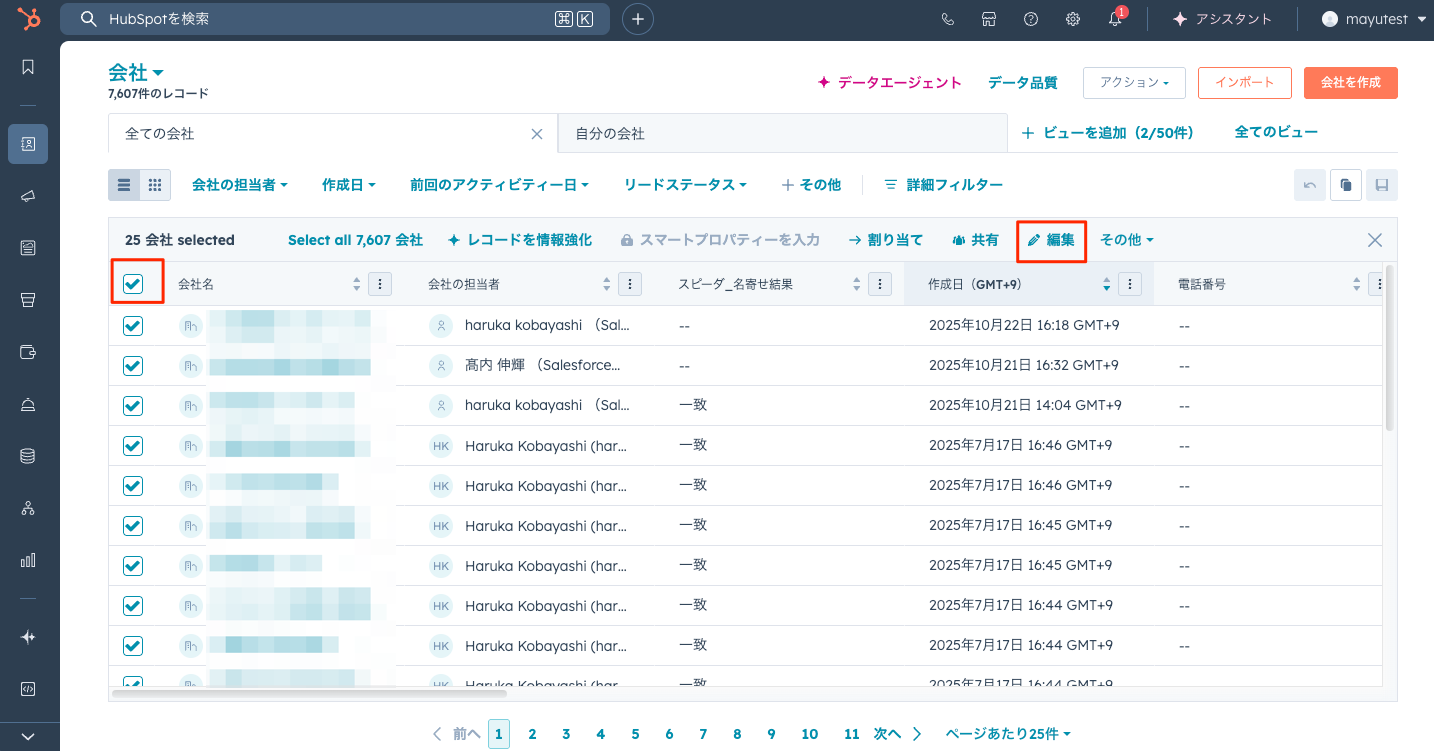This screenshot has height=751, width=1434.
Task: Switch to board grid view
Action: click(x=155, y=185)
